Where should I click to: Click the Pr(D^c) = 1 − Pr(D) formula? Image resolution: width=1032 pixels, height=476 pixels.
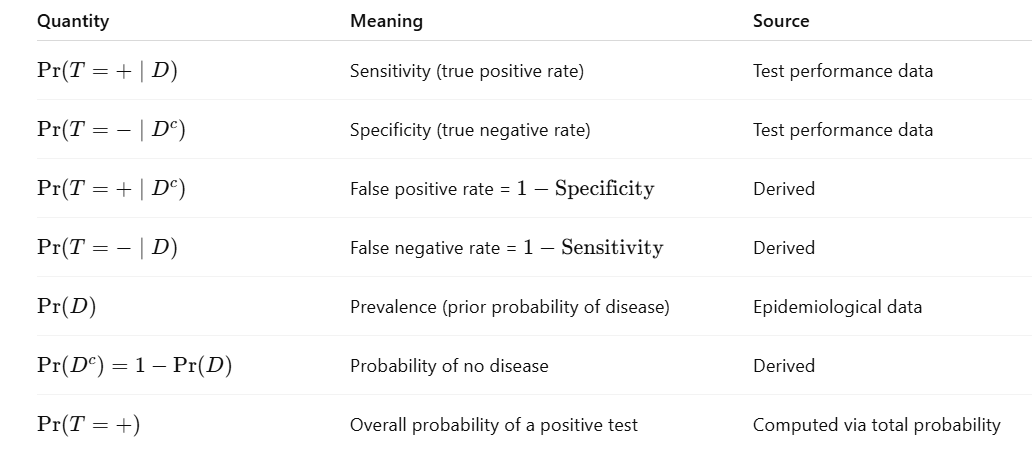coord(134,365)
